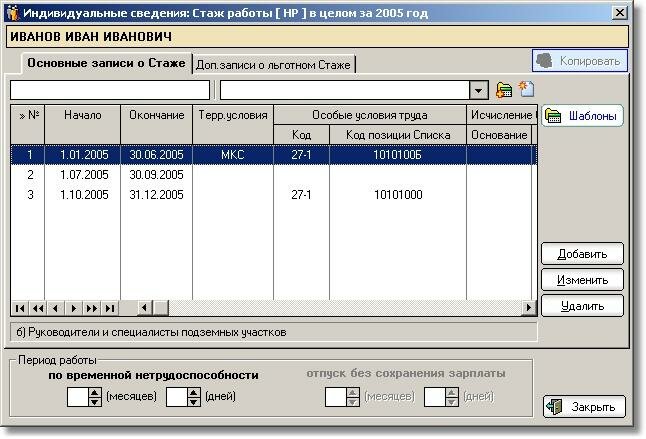646x439 pixels.
Task: Step to previous record arrow
Action: coord(56,308)
